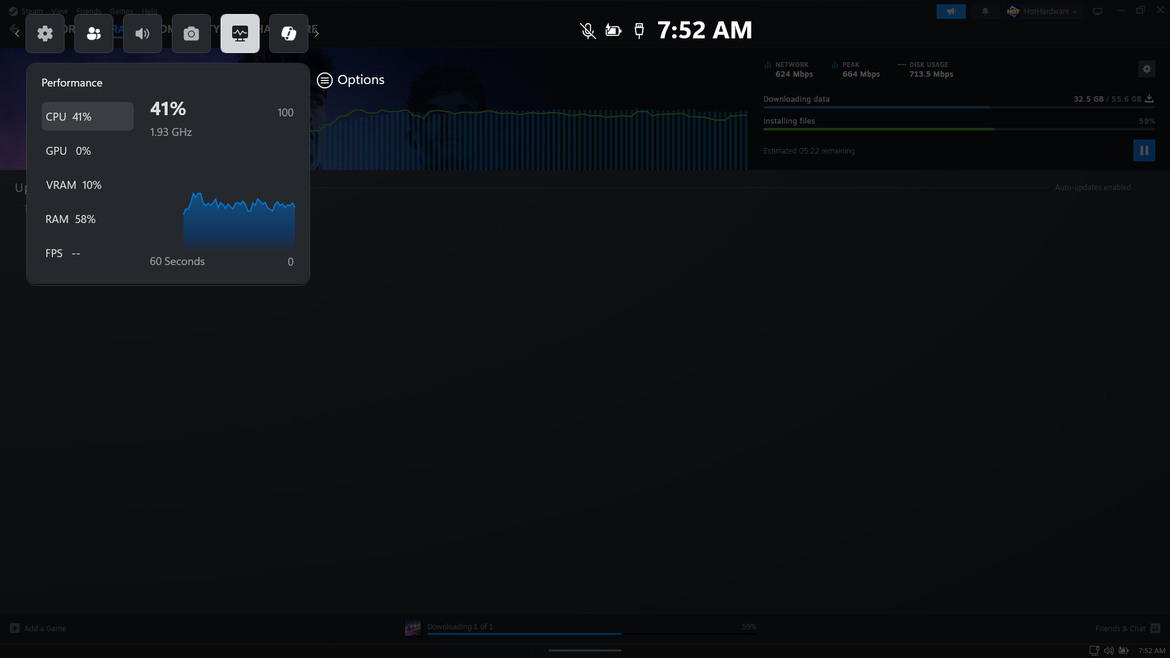Viewport: 1170px width, 658px height.
Task: Open the Copilot widget icon
Action: coord(288,34)
